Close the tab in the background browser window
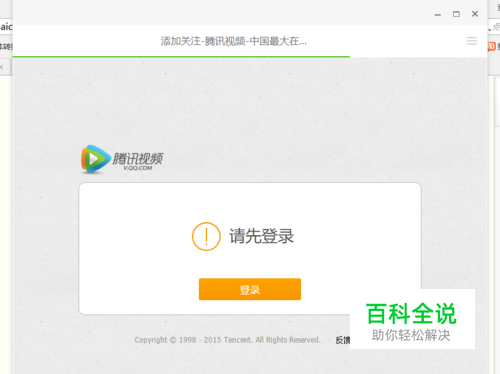This screenshot has height=374, width=500. click(x=2, y=67)
